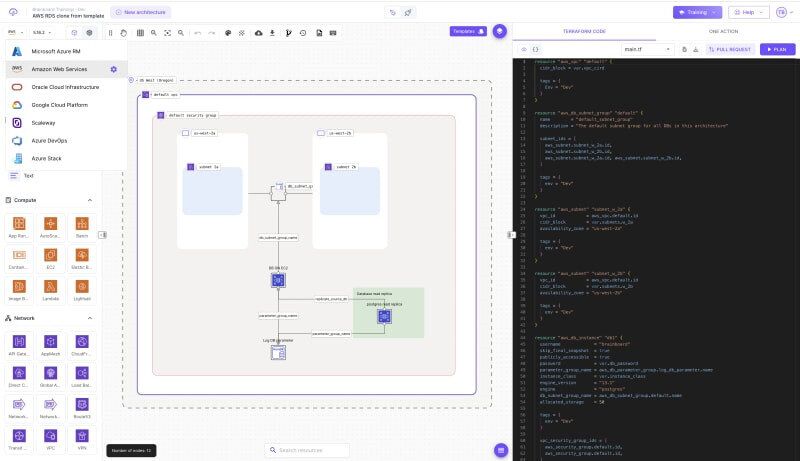Open the user avatar menu
800x461 pixels.
[784, 12]
